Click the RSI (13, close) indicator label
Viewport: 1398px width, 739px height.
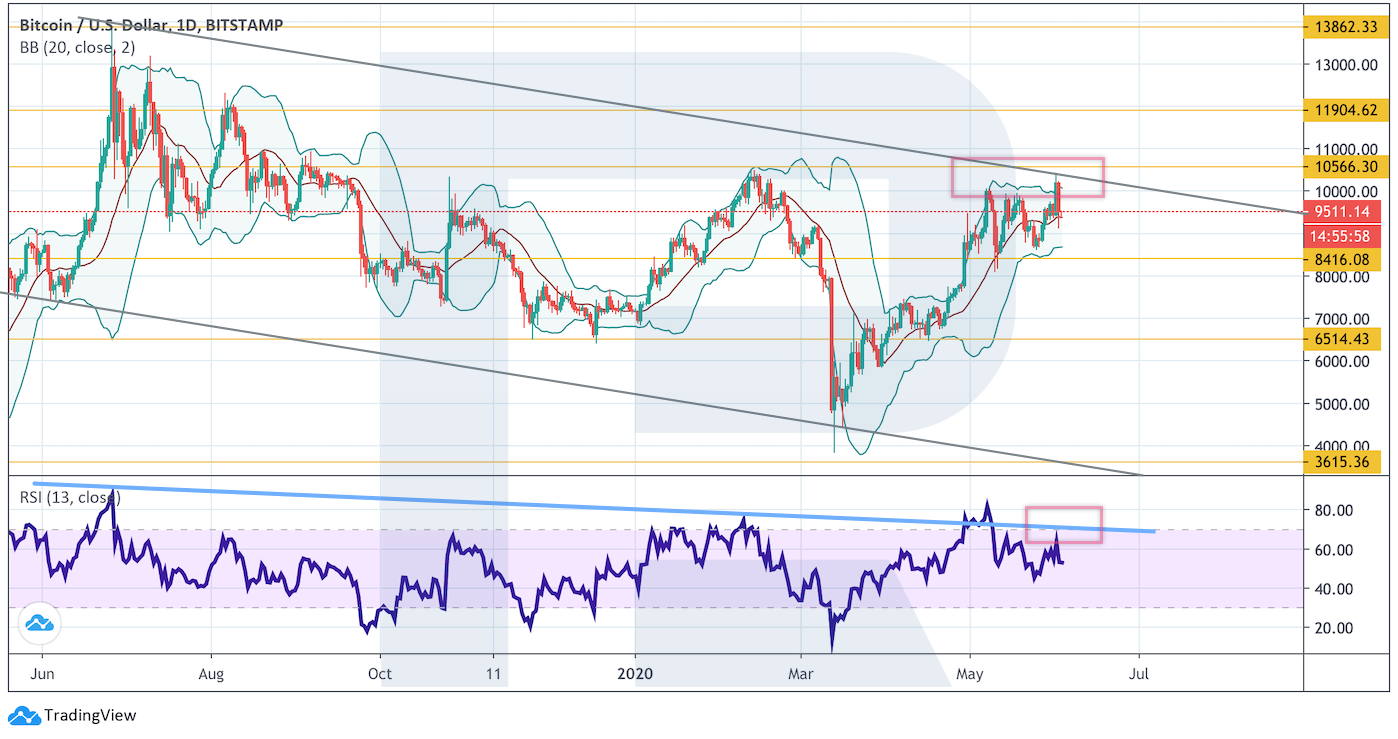pyautogui.click(x=70, y=497)
